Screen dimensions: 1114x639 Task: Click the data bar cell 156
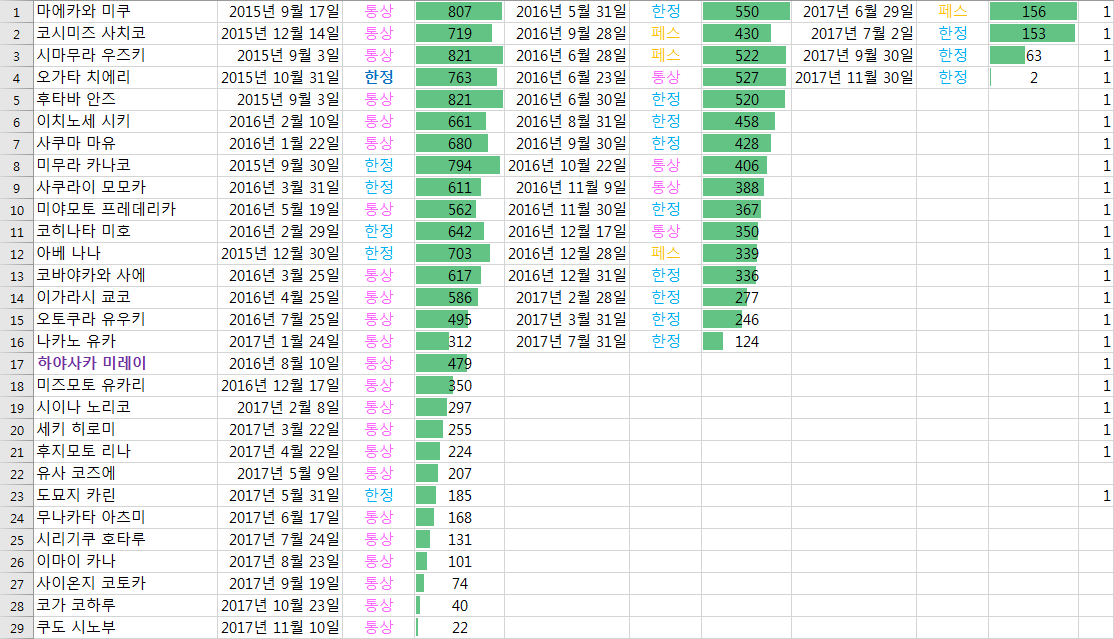pos(1034,11)
